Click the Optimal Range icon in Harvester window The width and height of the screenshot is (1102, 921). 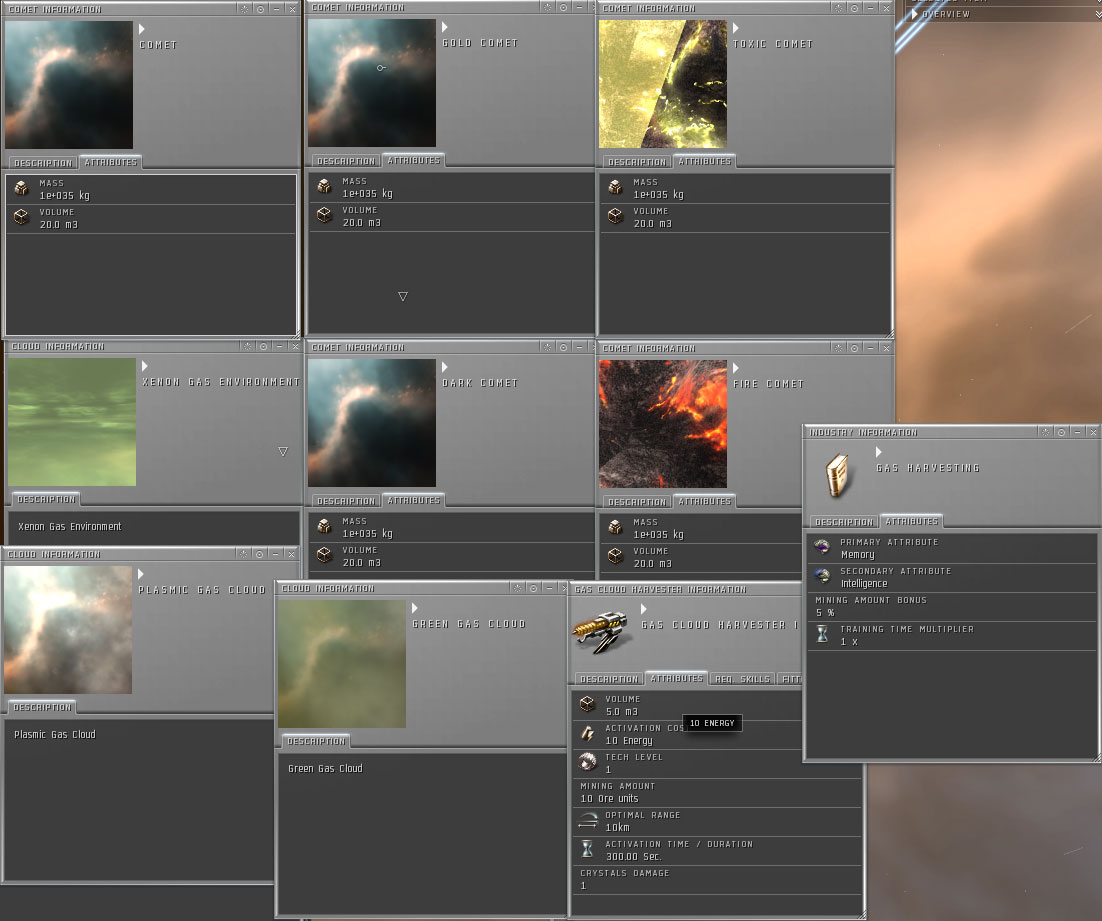tap(587, 820)
